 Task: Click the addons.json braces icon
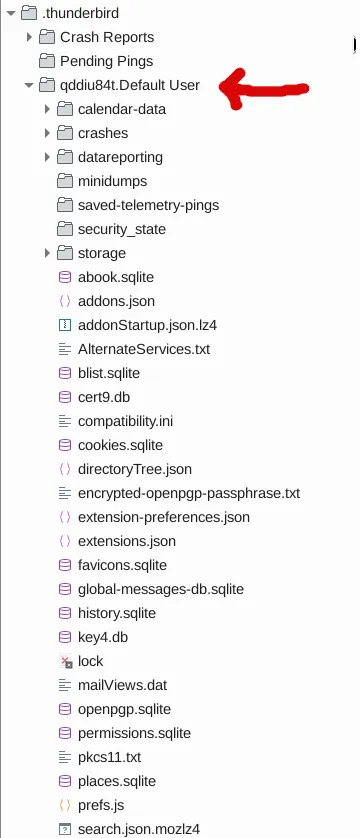coord(65,301)
